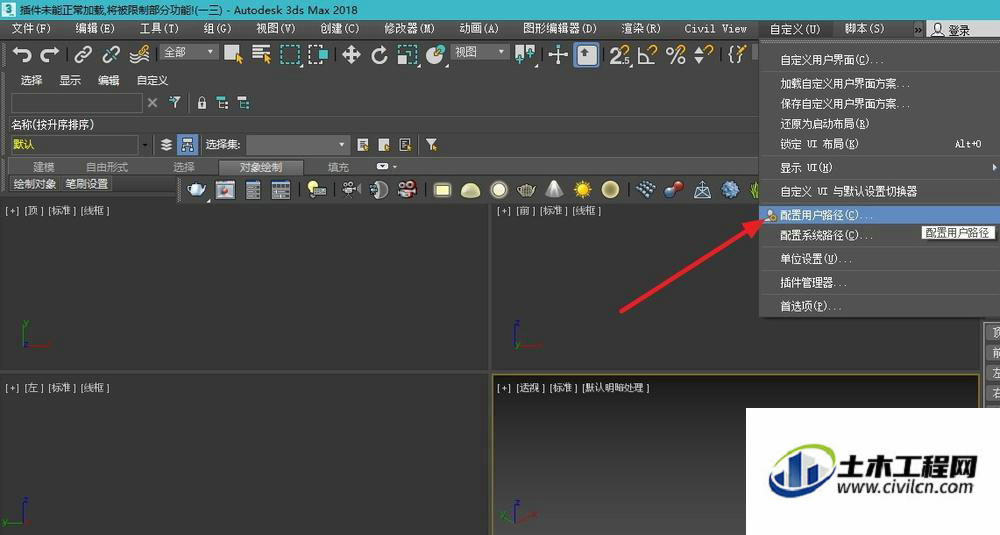The image size is (1000, 535).
Task: Click the Edit Named Selection Sets icon
Action: (737, 55)
